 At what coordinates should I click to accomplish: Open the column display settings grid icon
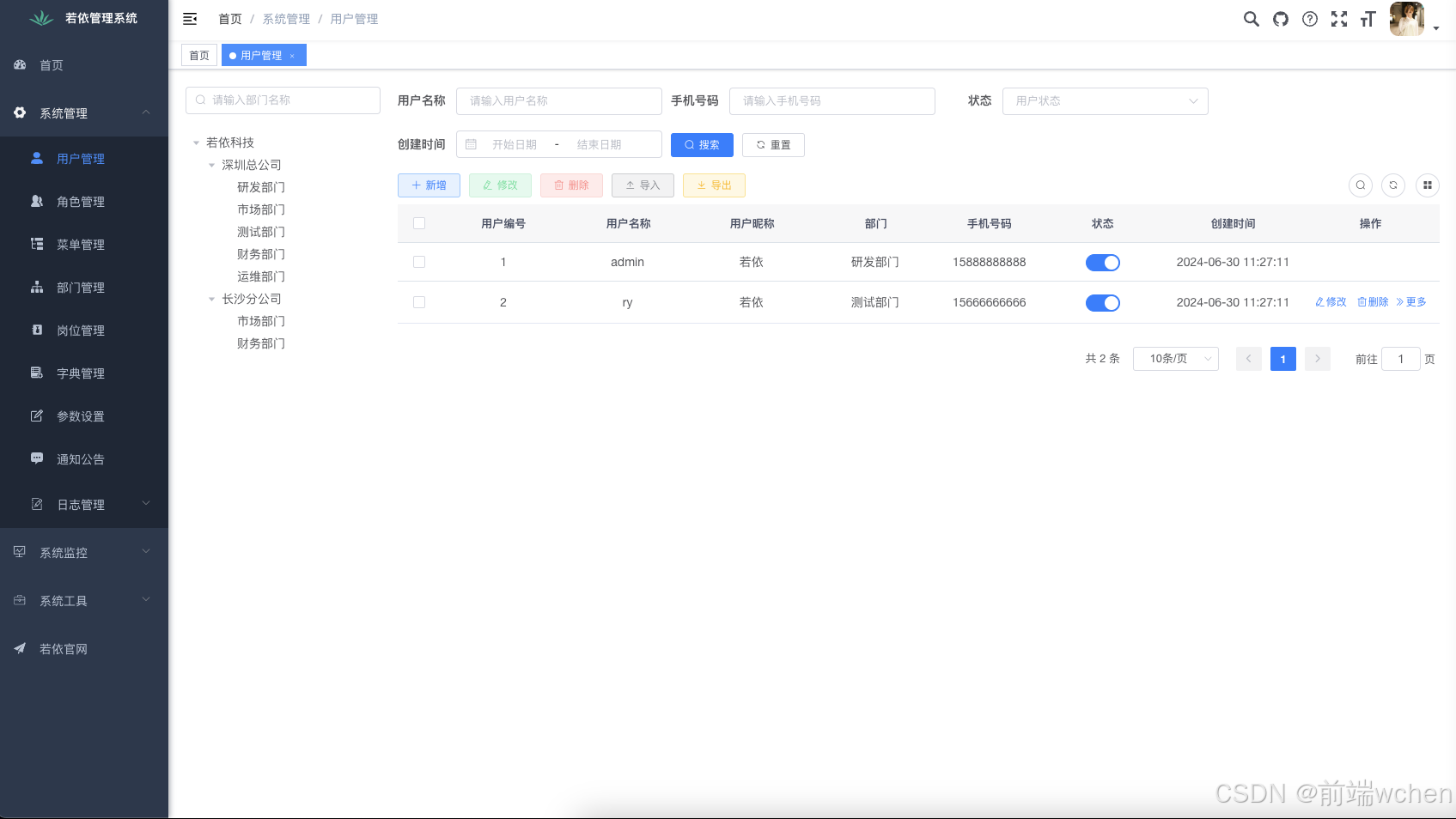click(x=1428, y=185)
